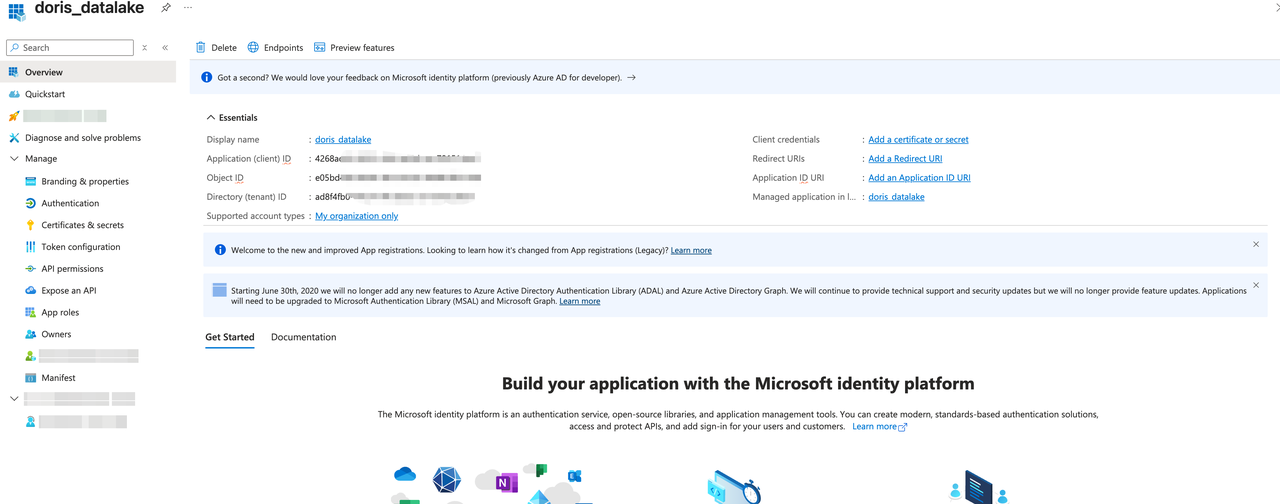Collapse the Manage section chevron
The width and height of the screenshot is (1280, 504).
click(14, 159)
